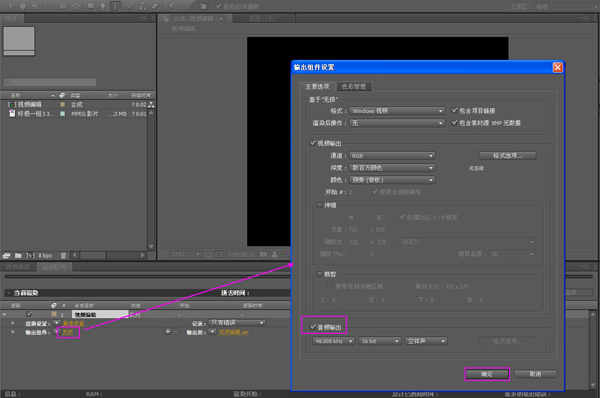
Task: Click the trash delete icon in Project panel
Action: click(63, 255)
